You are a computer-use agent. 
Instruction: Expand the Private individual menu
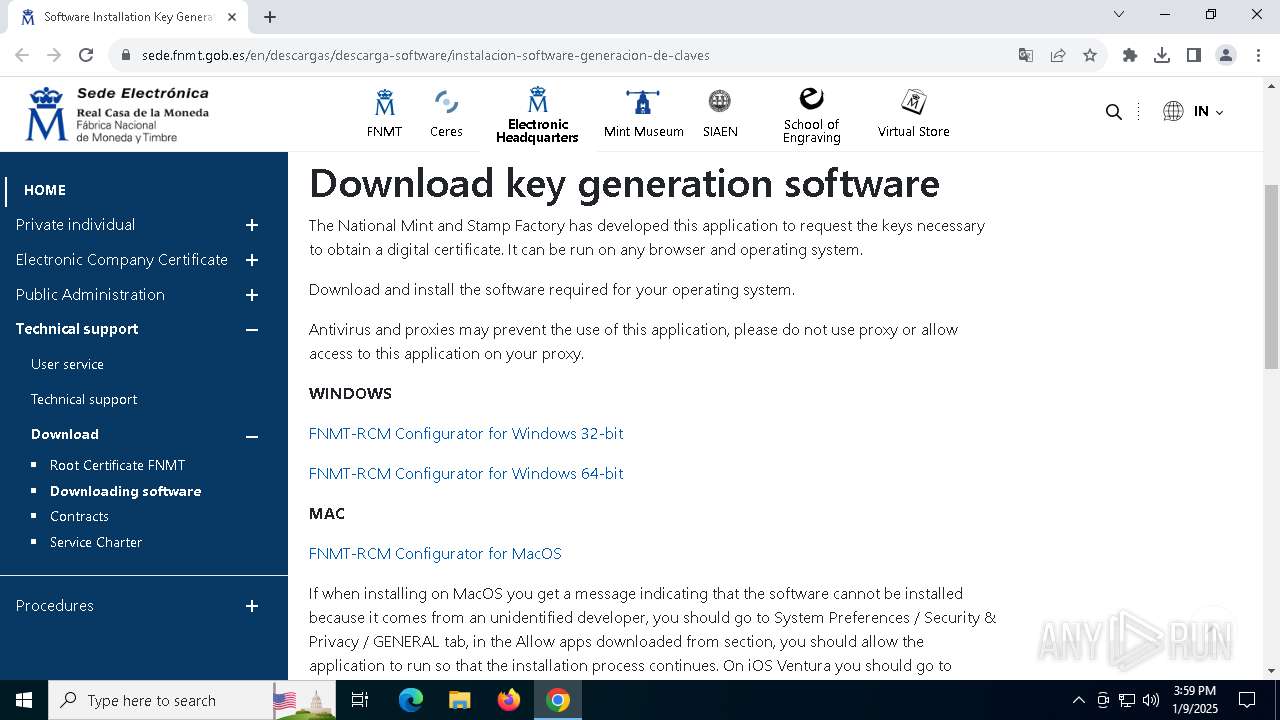[252, 225]
